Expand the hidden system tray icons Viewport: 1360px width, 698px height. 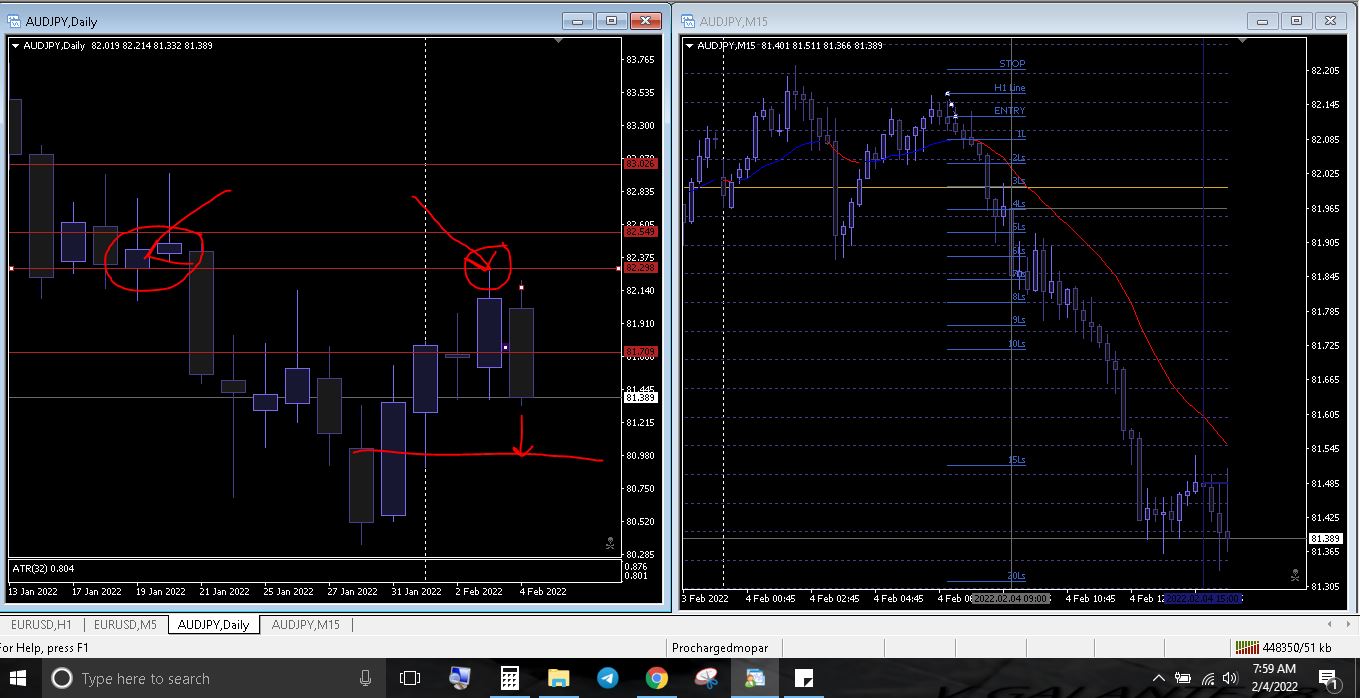point(1158,679)
